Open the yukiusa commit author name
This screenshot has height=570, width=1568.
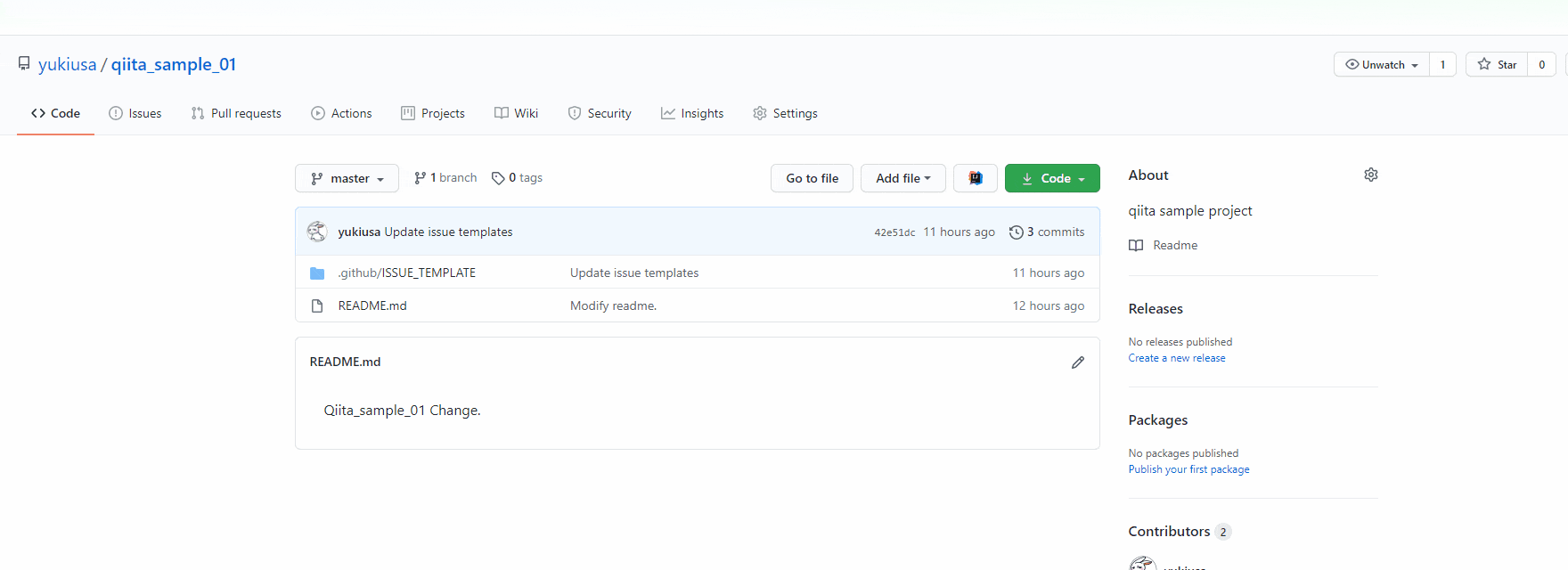click(x=359, y=232)
